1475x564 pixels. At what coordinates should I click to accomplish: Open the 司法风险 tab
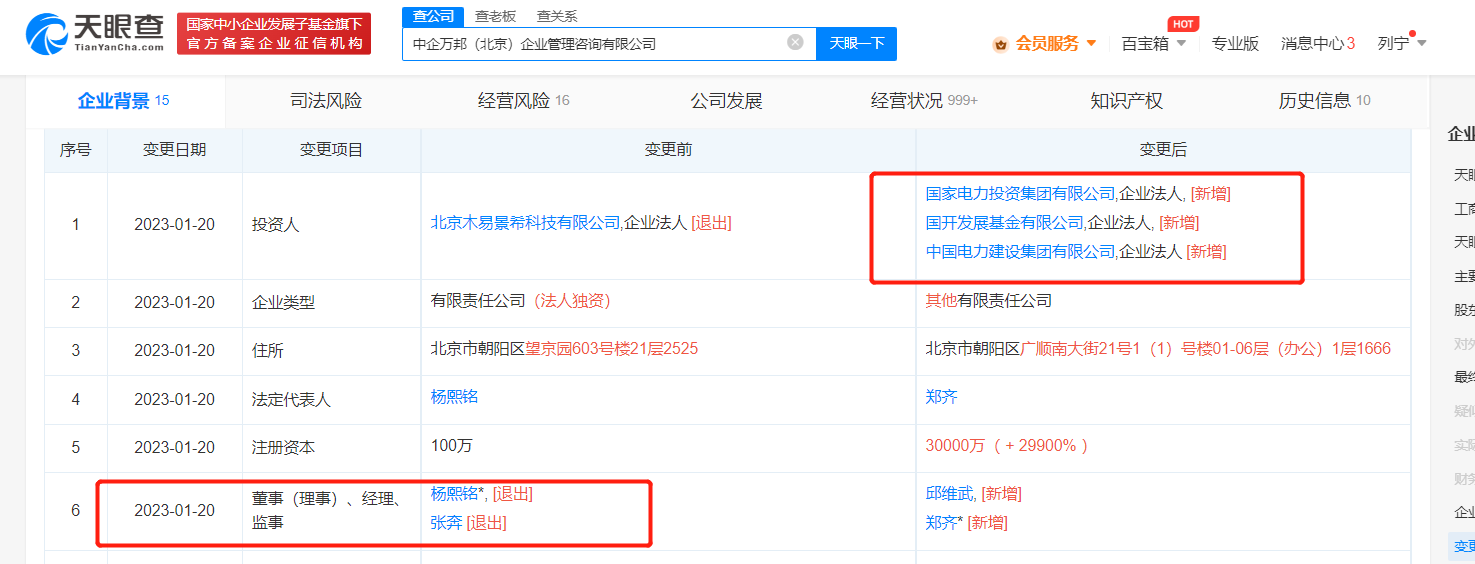[x=326, y=101]
